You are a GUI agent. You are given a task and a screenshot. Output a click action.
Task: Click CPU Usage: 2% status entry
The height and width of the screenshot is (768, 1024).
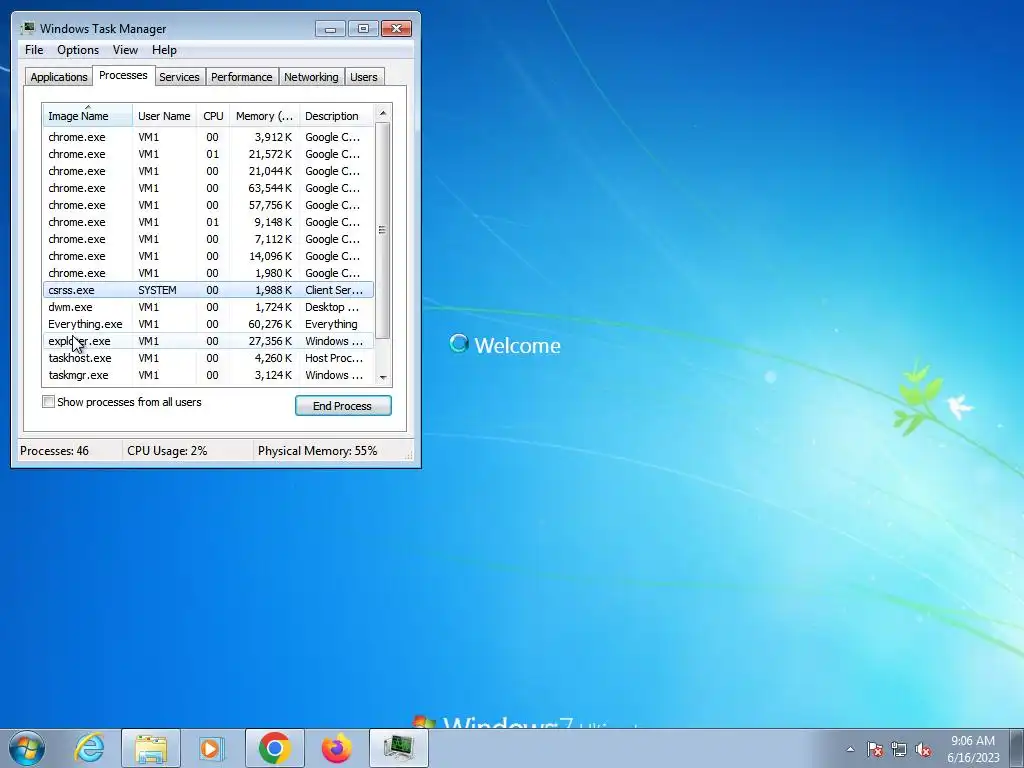[x=167, y=451]
